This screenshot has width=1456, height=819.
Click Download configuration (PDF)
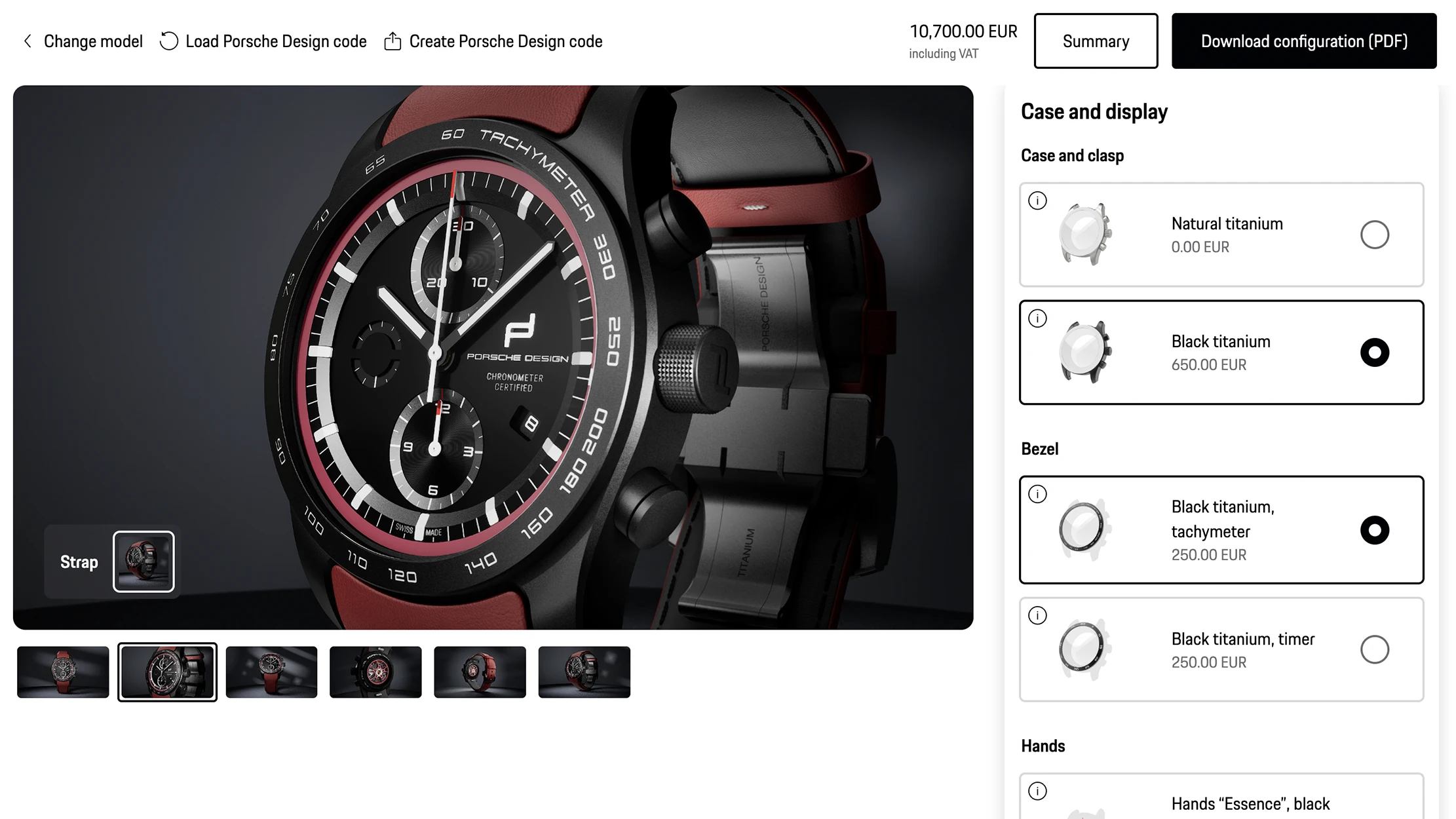1304,41
